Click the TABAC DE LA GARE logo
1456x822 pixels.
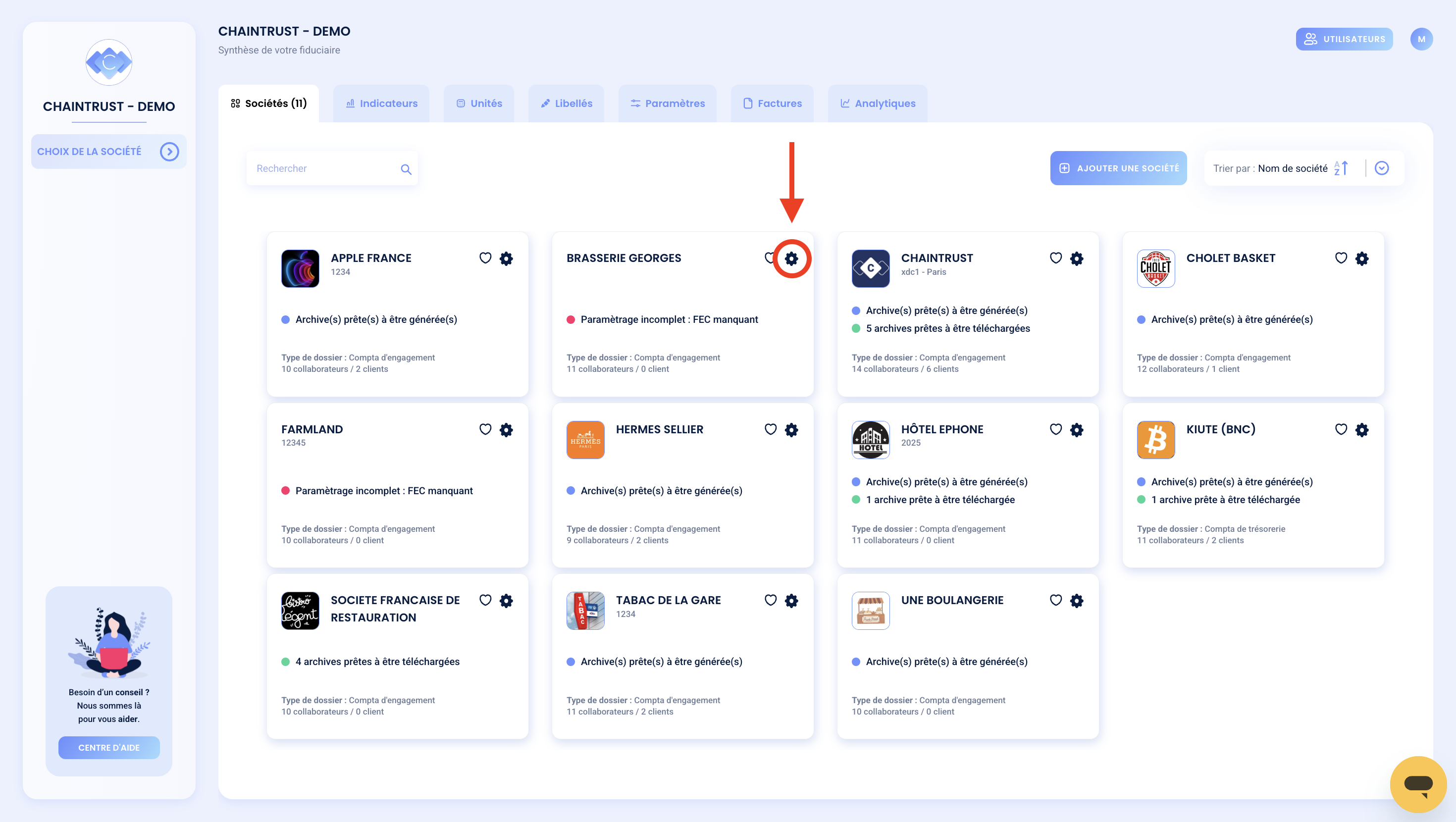585,611
